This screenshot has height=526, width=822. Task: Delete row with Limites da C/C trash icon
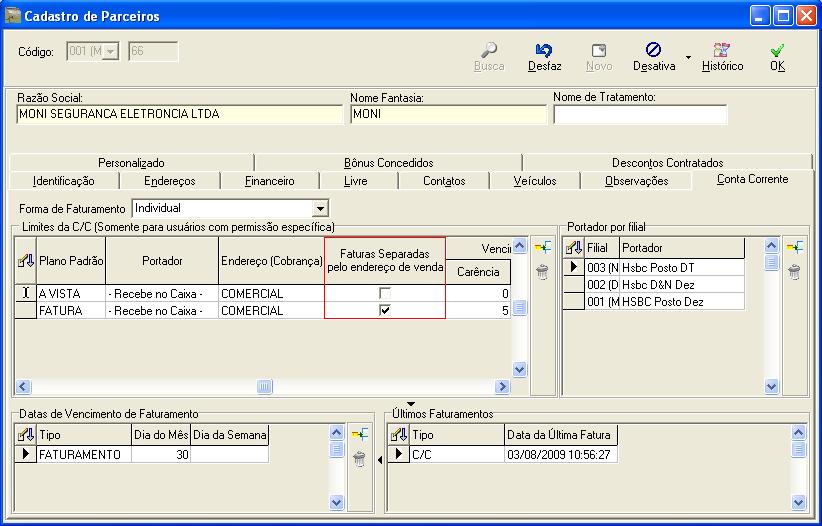click(543, 272)
